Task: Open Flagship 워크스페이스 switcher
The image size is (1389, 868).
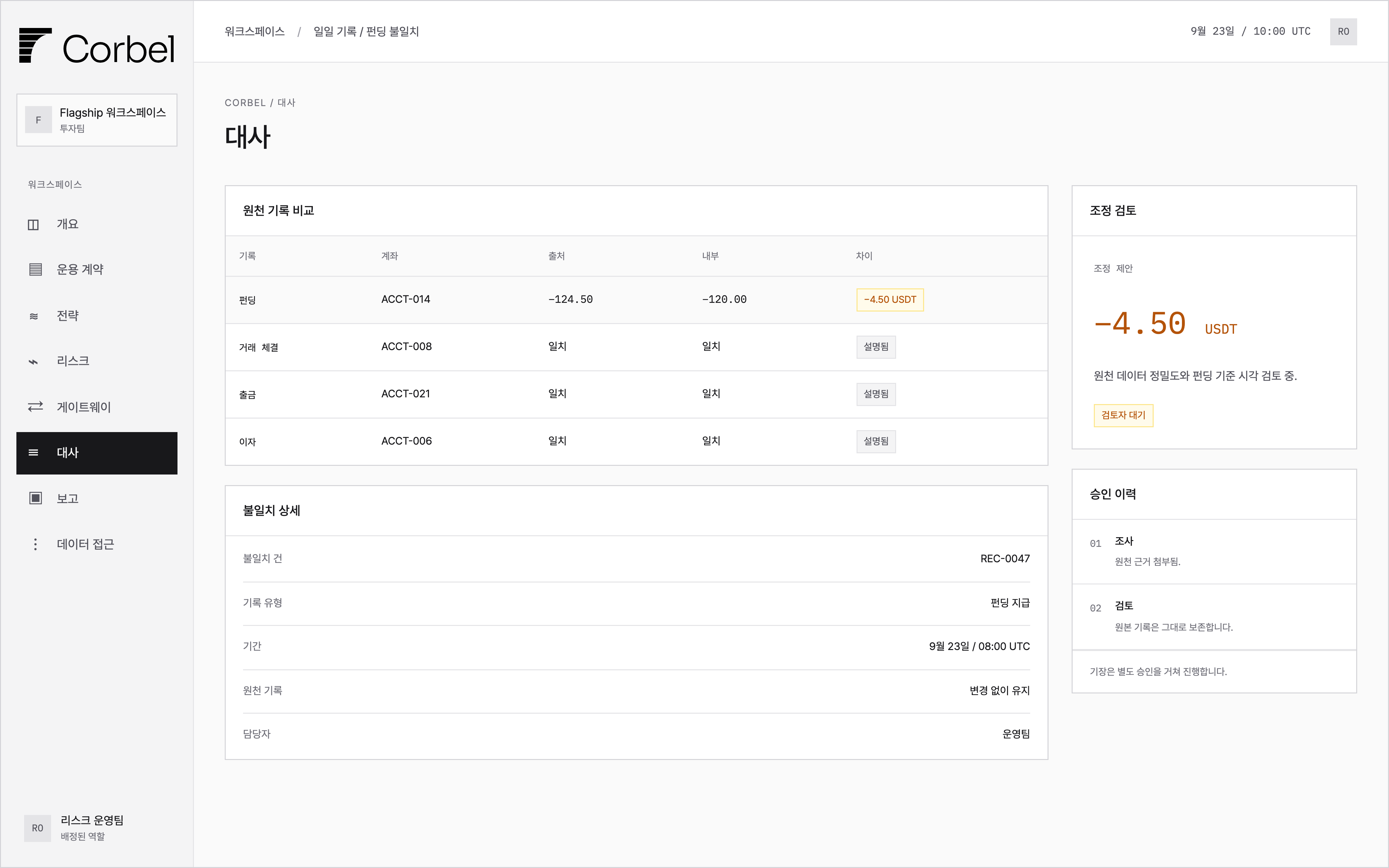Action: (x=97, y=120)
